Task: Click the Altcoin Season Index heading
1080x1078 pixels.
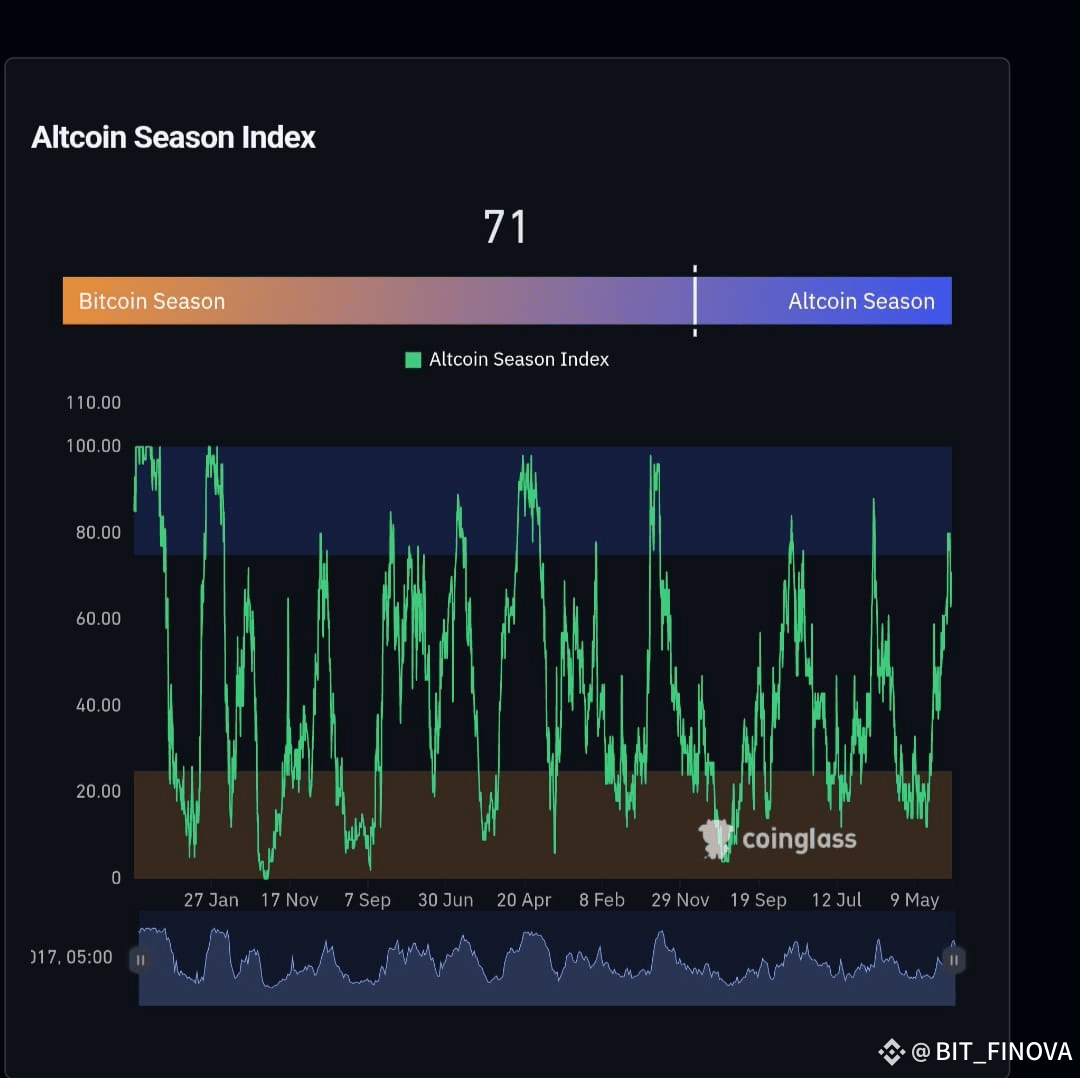Action: tap(173, 137)
